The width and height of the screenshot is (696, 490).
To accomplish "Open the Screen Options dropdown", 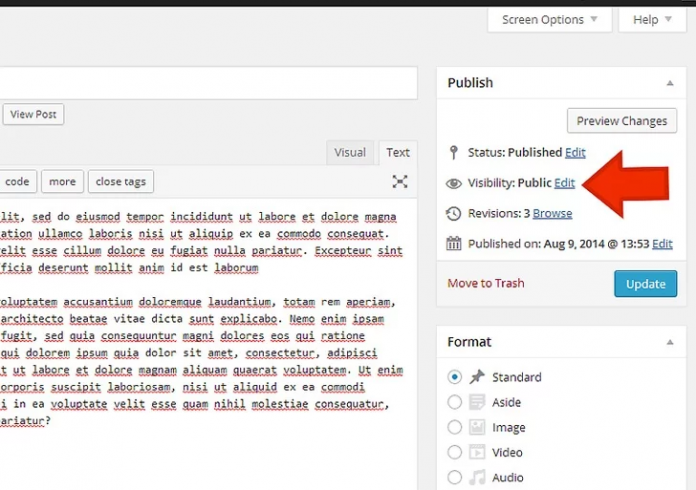I will click(549, 19).
